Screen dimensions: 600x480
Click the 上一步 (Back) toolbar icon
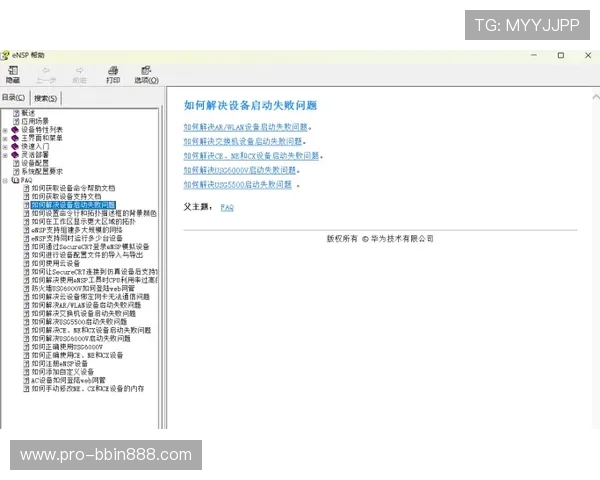tap(46, 71)
